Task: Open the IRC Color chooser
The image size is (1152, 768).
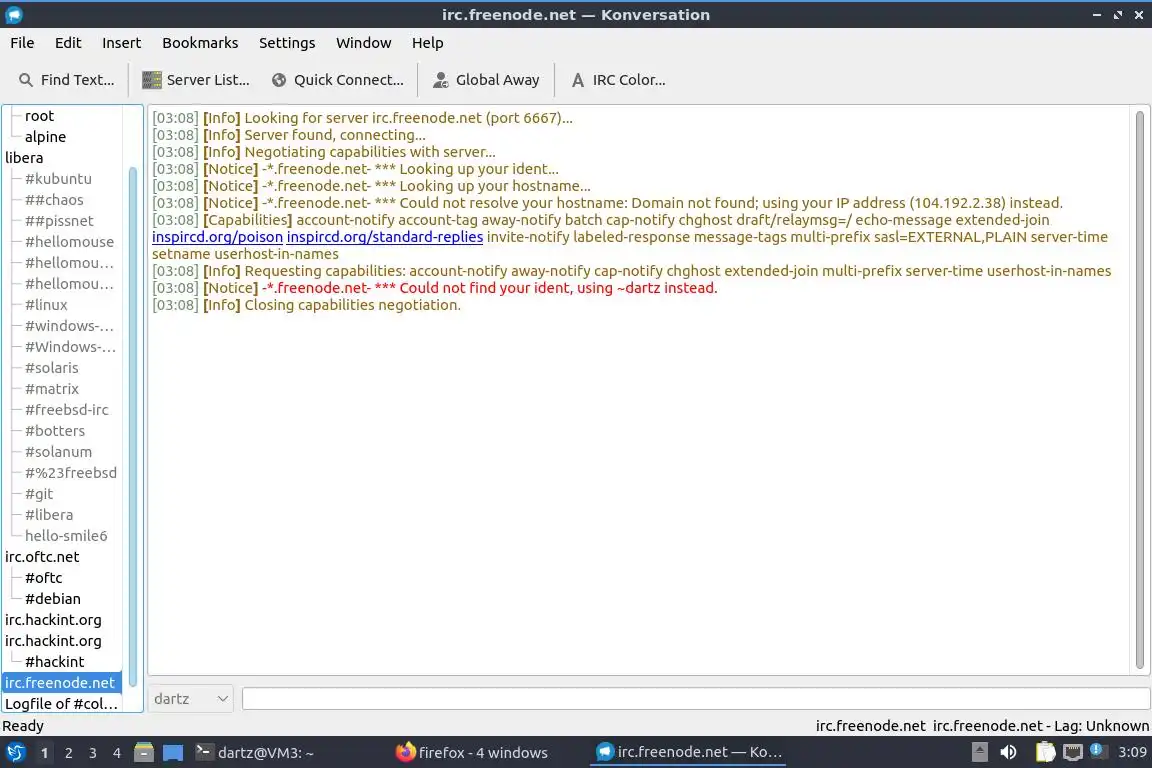Action: click(619, 80)
